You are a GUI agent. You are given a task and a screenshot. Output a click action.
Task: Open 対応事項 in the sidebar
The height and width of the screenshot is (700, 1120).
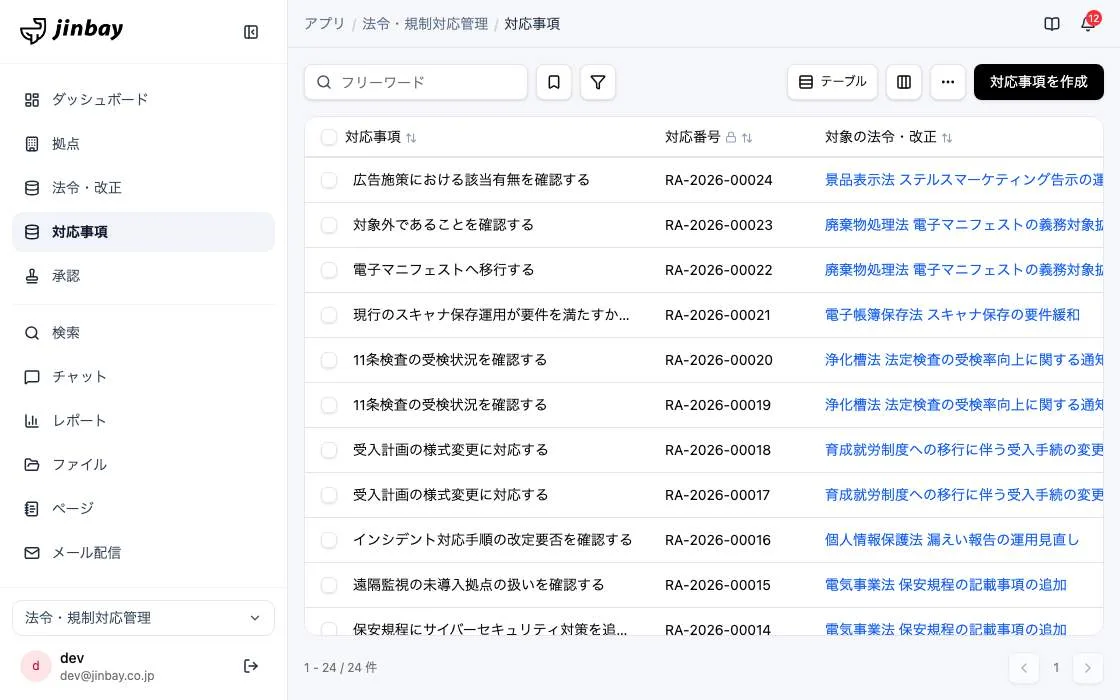click(x=144, y=232)
